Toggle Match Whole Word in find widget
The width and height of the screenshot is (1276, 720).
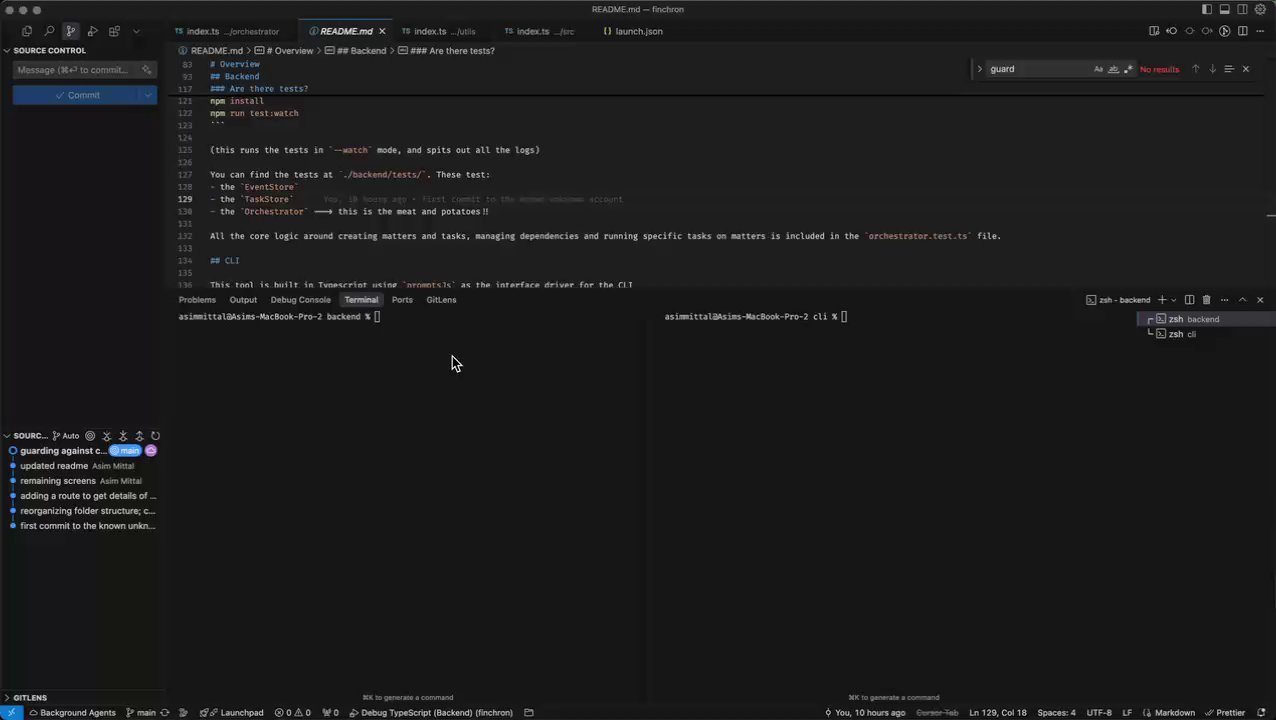click(x=1113, y=69)
